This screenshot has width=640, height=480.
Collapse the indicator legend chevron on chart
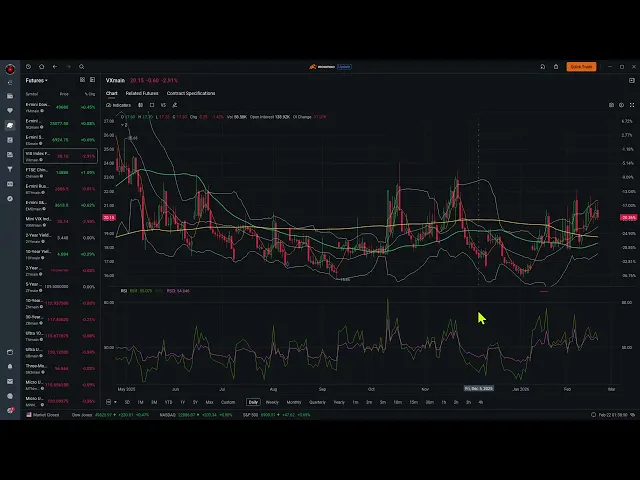[124, 125]
